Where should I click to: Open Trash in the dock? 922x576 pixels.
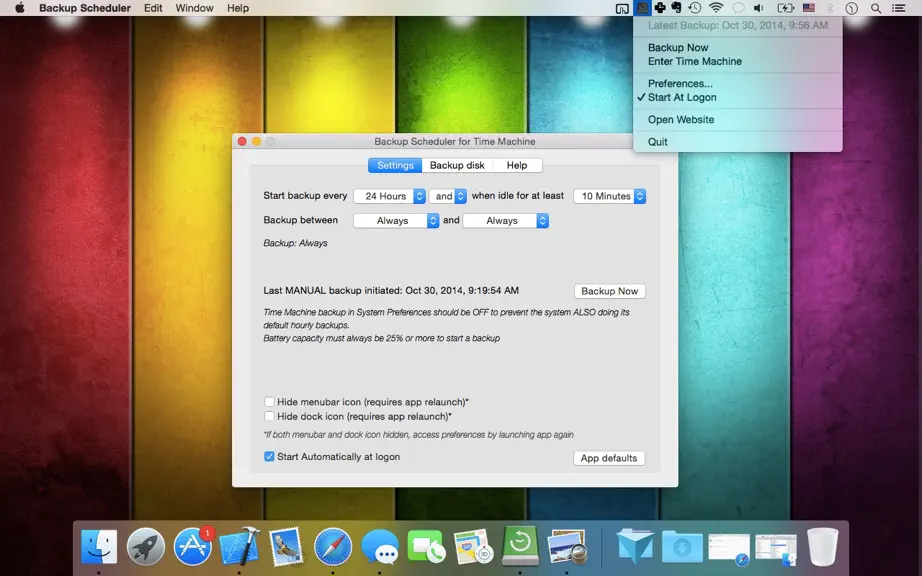(822, 547)
